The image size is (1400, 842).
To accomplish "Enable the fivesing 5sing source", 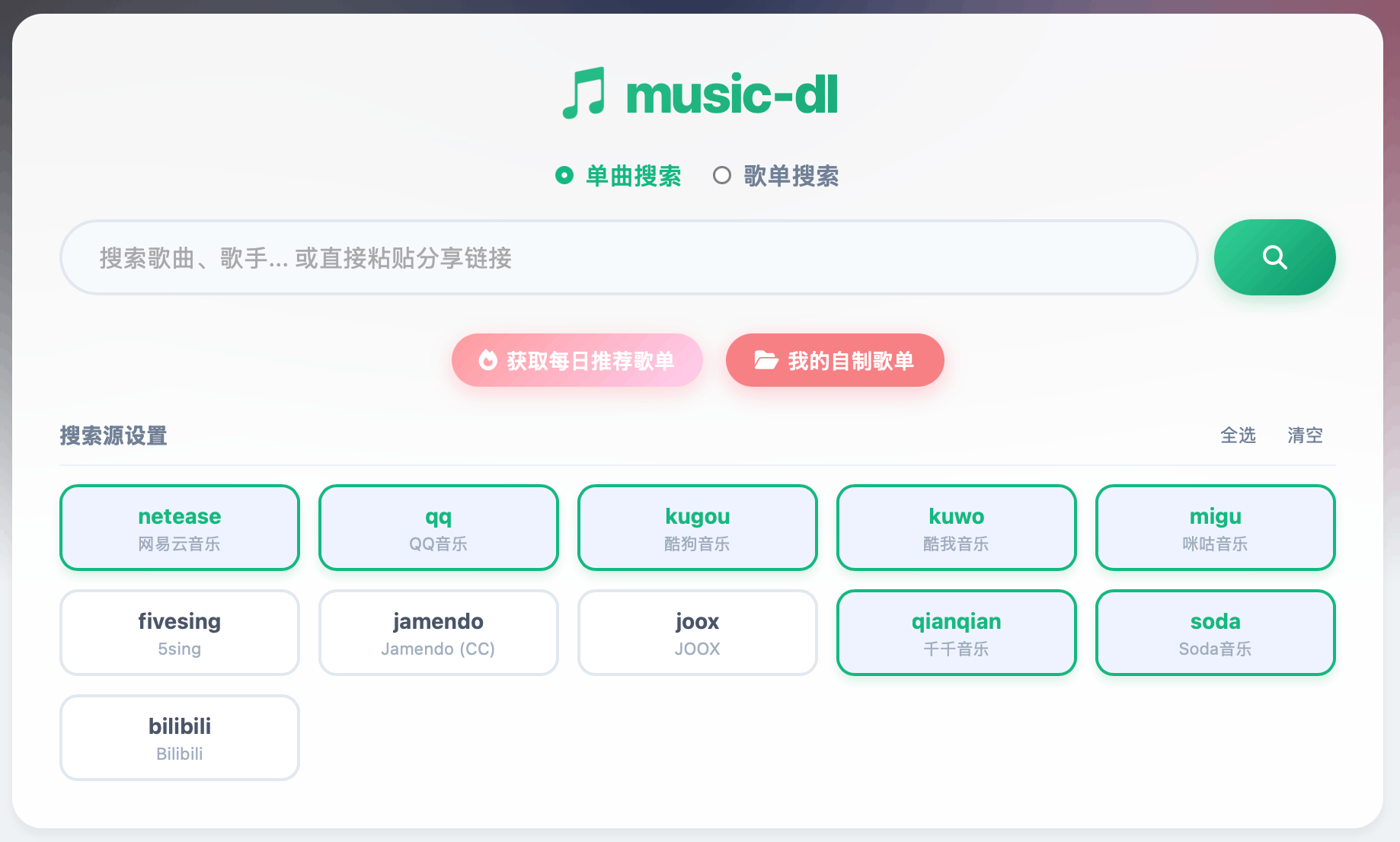I will (179, 633).
